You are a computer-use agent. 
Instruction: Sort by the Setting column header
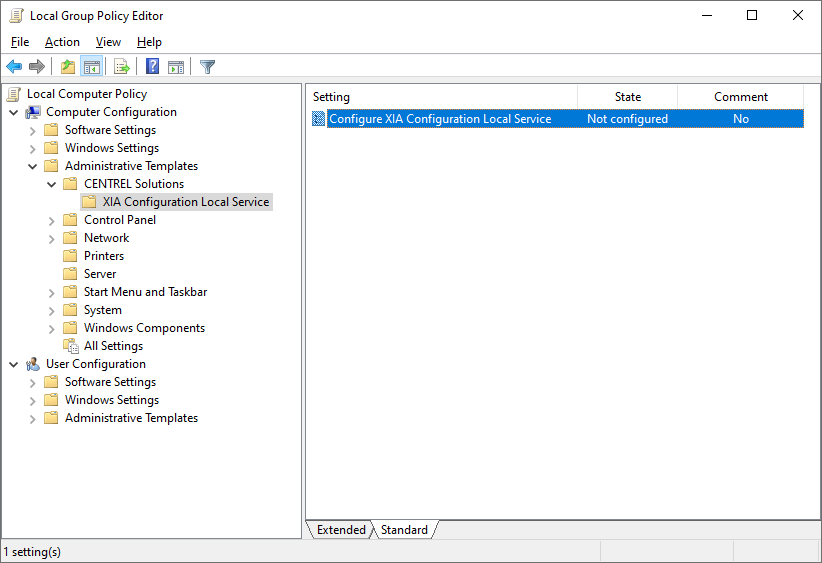tap(441, 97)
